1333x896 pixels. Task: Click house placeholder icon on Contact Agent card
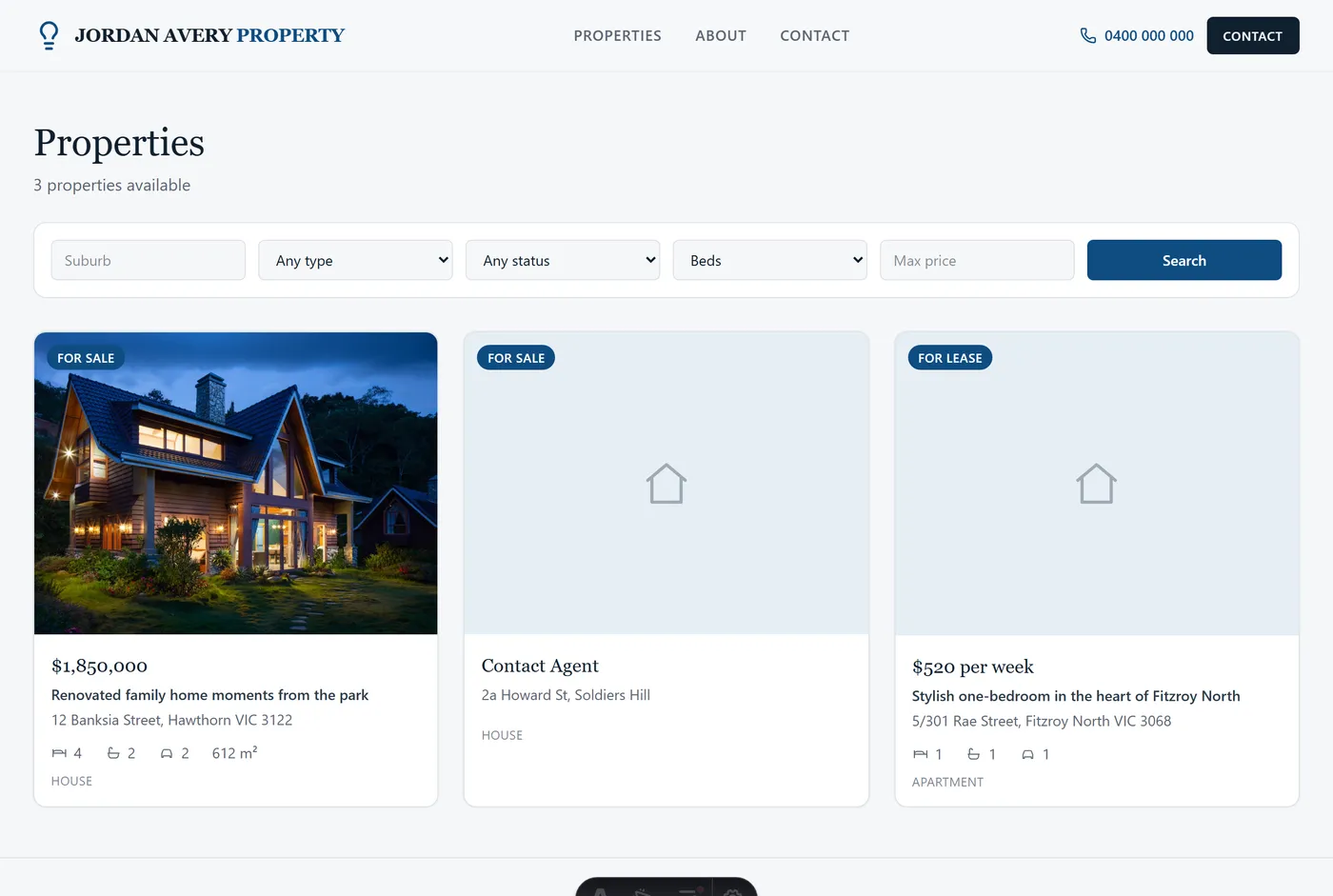tap(666, 484)
